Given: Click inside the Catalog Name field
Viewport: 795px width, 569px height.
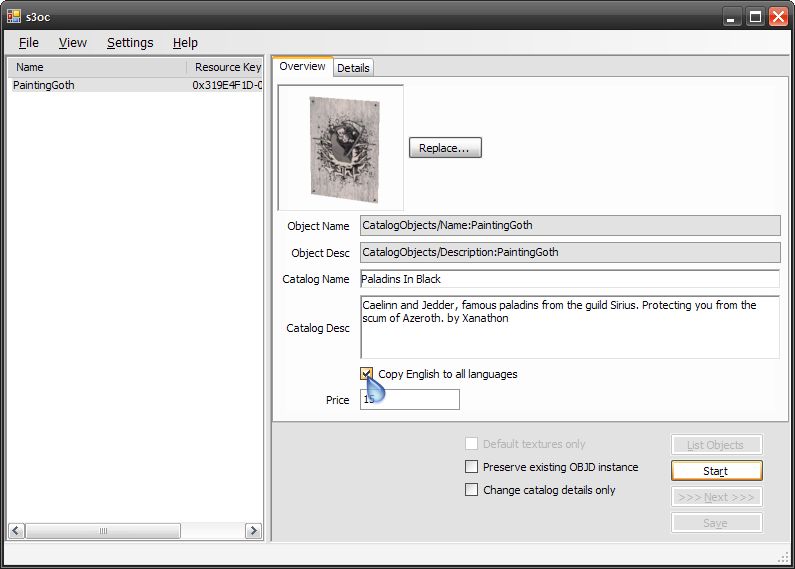Looking at the screenshot, I should tap(569, 279).
